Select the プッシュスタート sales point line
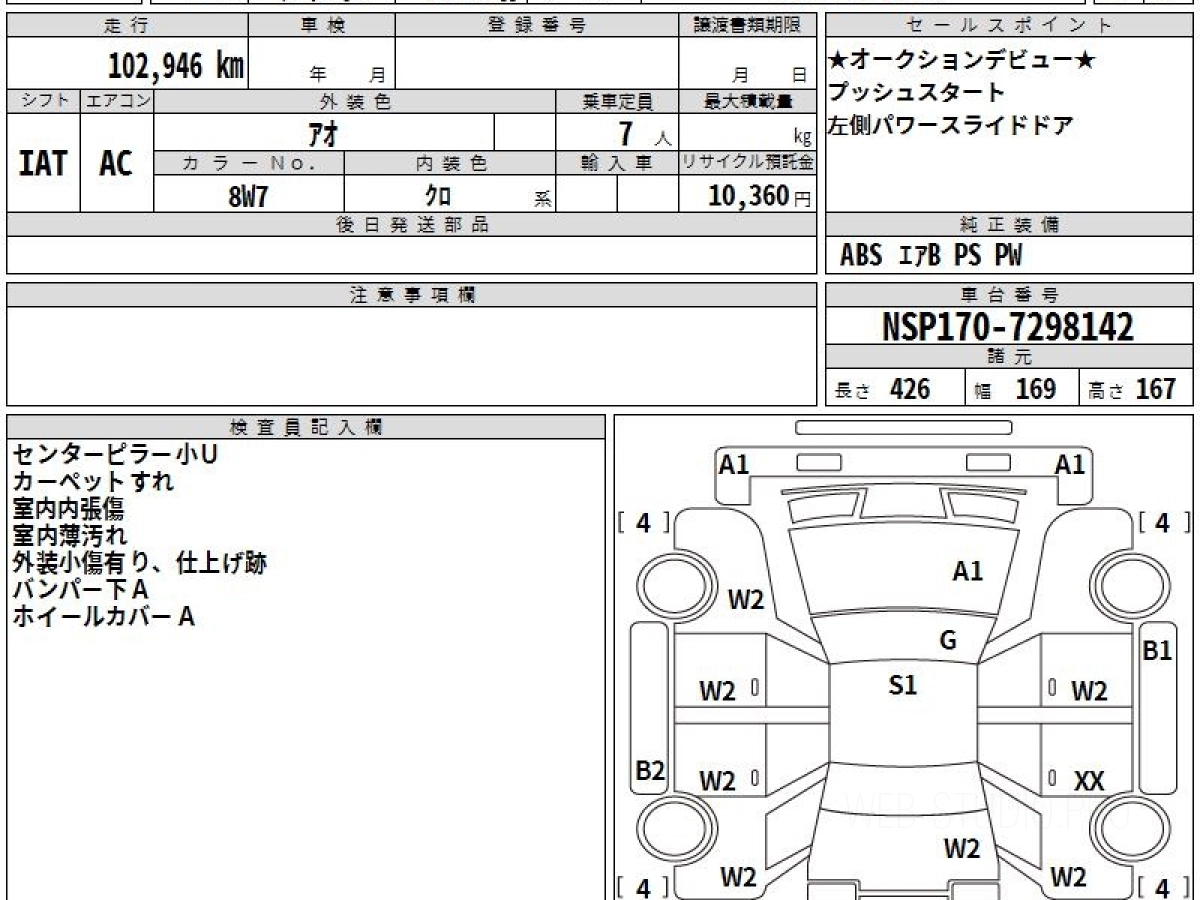The width and height of the screenshot is (1200, 900). 916,93
